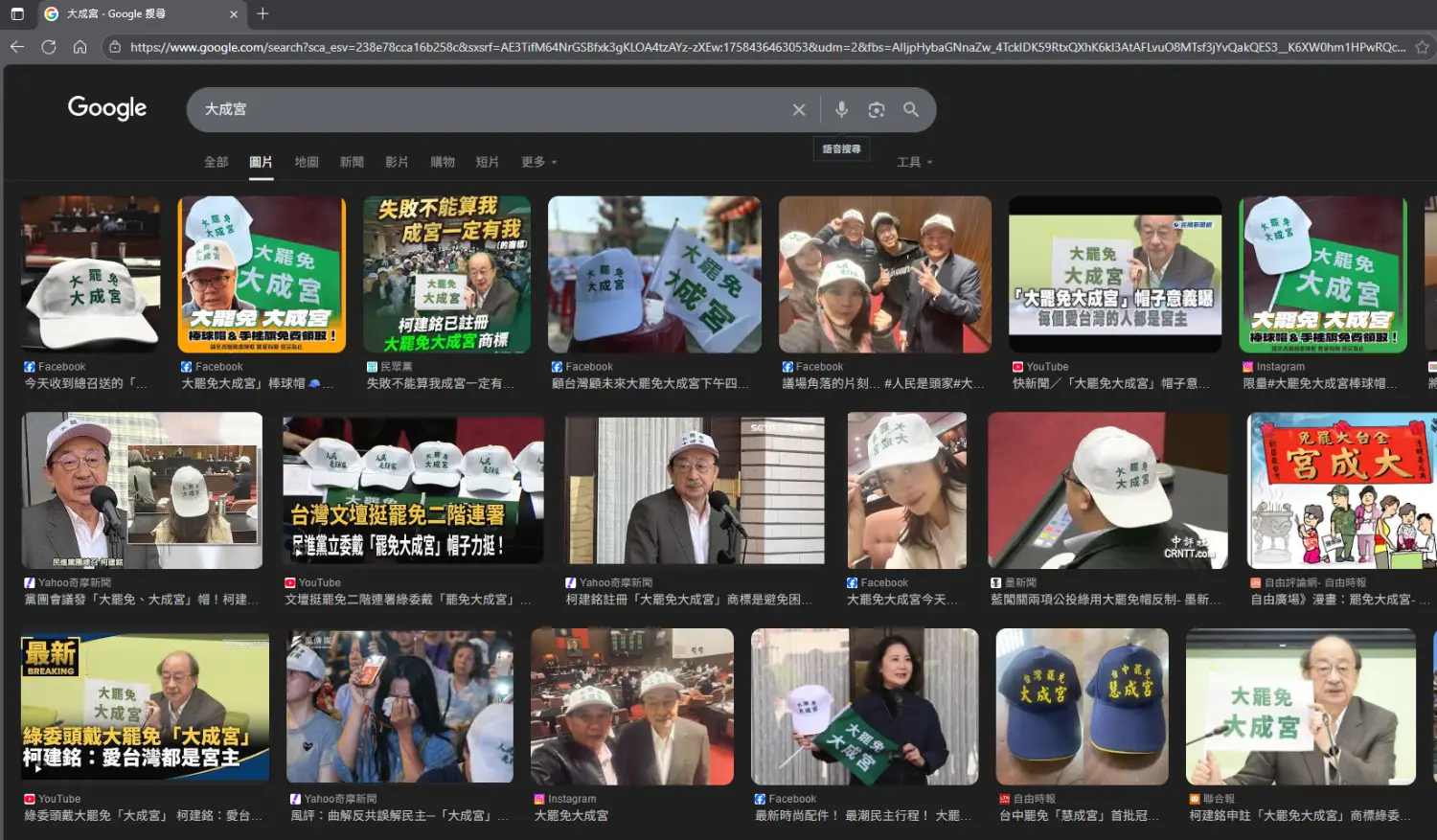View site information icon in address bar

(115, 47)
